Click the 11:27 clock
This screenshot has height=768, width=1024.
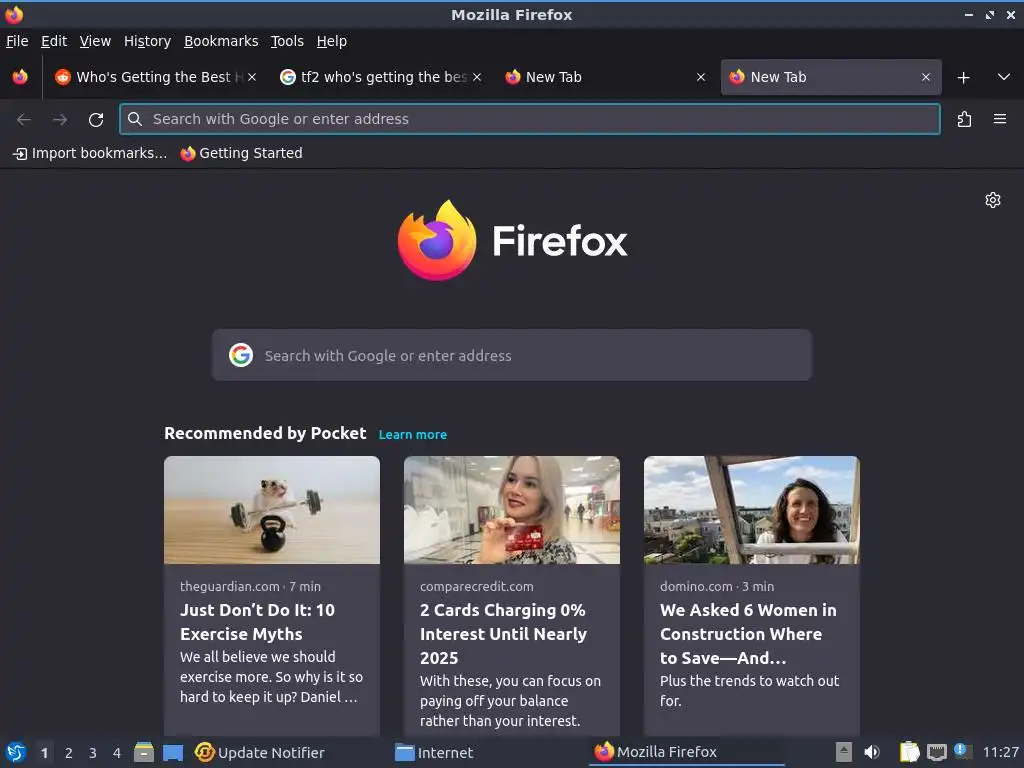coord(1000,752)
